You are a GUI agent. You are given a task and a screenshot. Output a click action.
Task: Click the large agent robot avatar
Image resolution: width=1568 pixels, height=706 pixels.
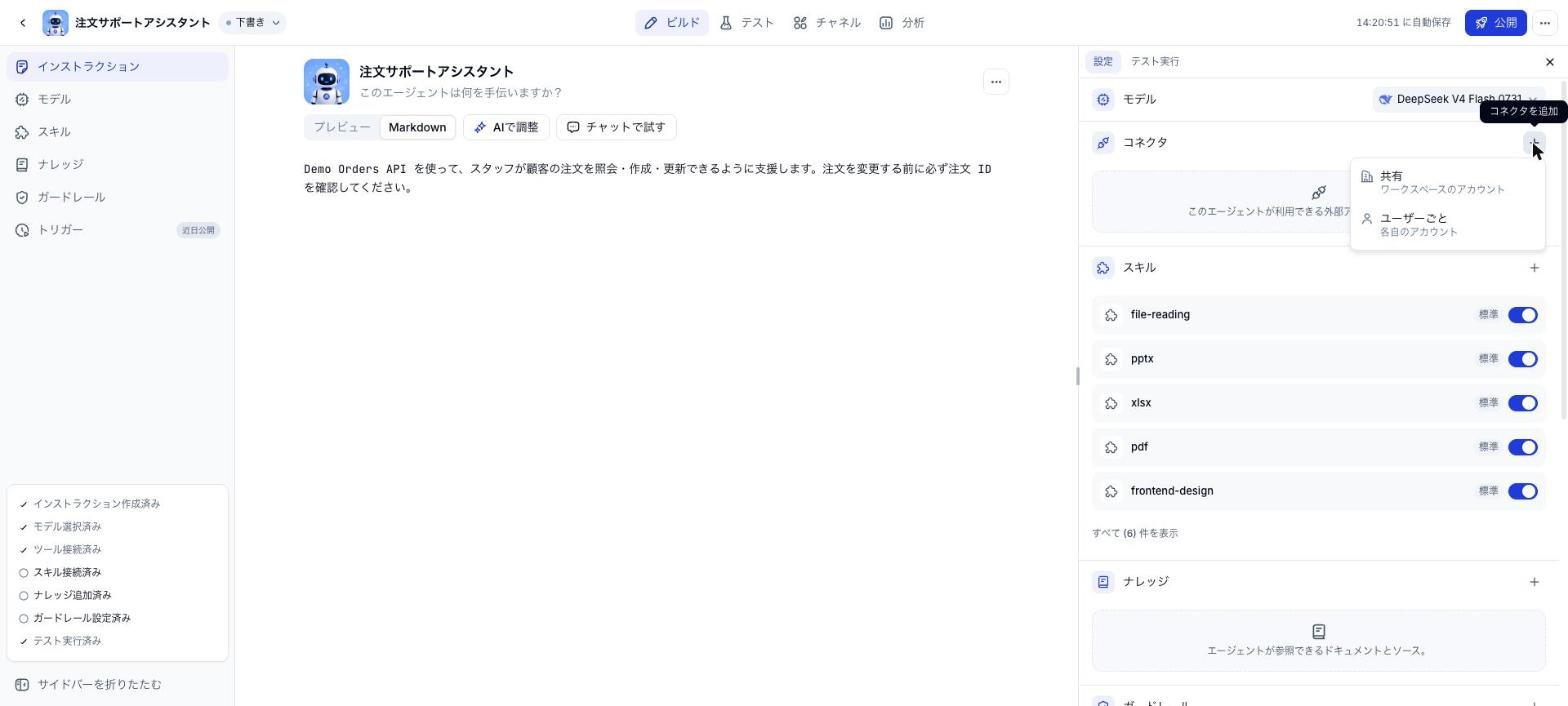[327, 82]
